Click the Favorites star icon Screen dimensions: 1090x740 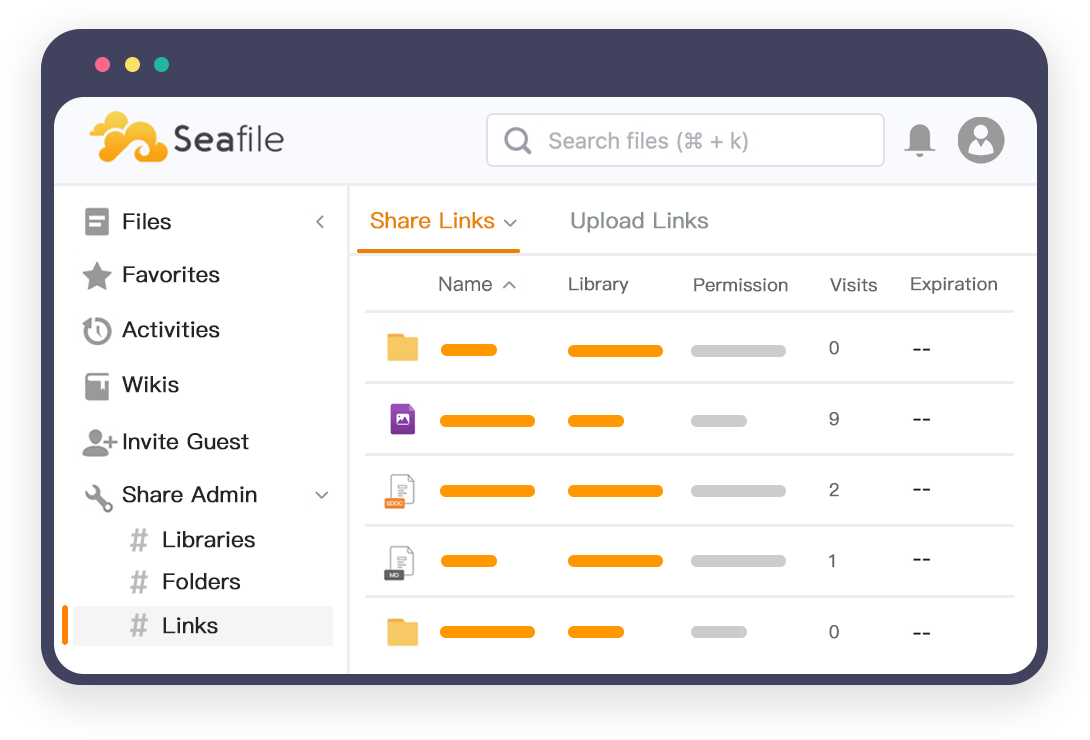[97, 276]
